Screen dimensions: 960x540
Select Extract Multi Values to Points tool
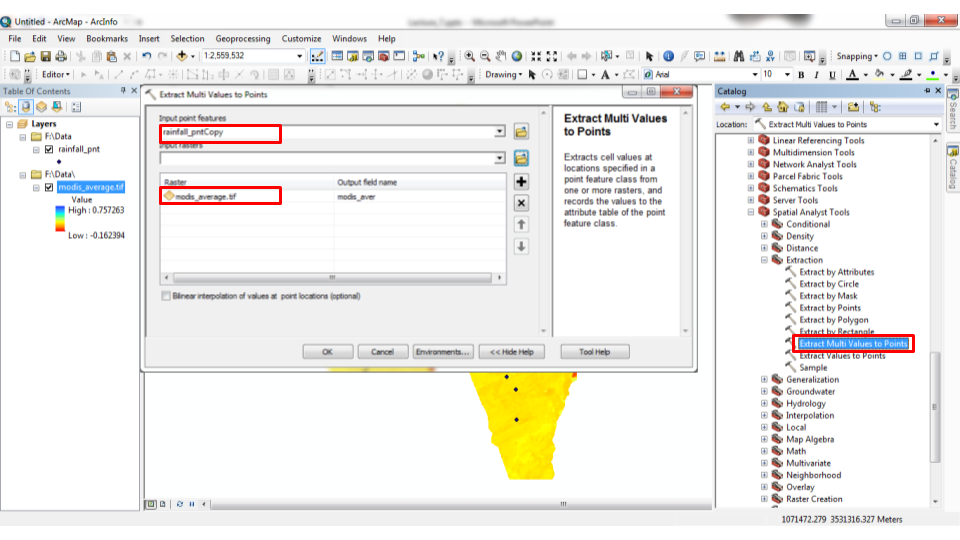click(x=853, y=344)
